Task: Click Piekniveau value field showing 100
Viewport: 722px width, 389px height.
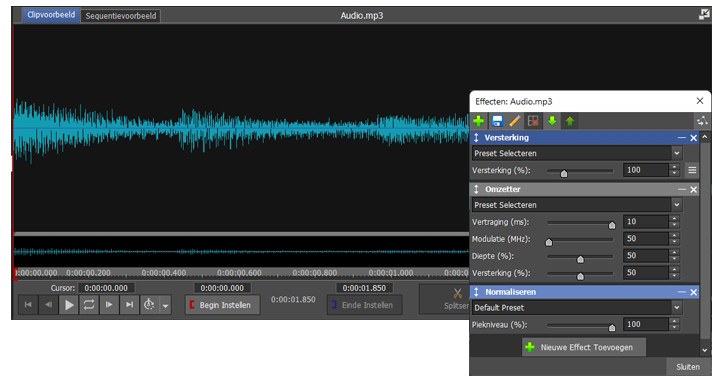Action: 646,325
